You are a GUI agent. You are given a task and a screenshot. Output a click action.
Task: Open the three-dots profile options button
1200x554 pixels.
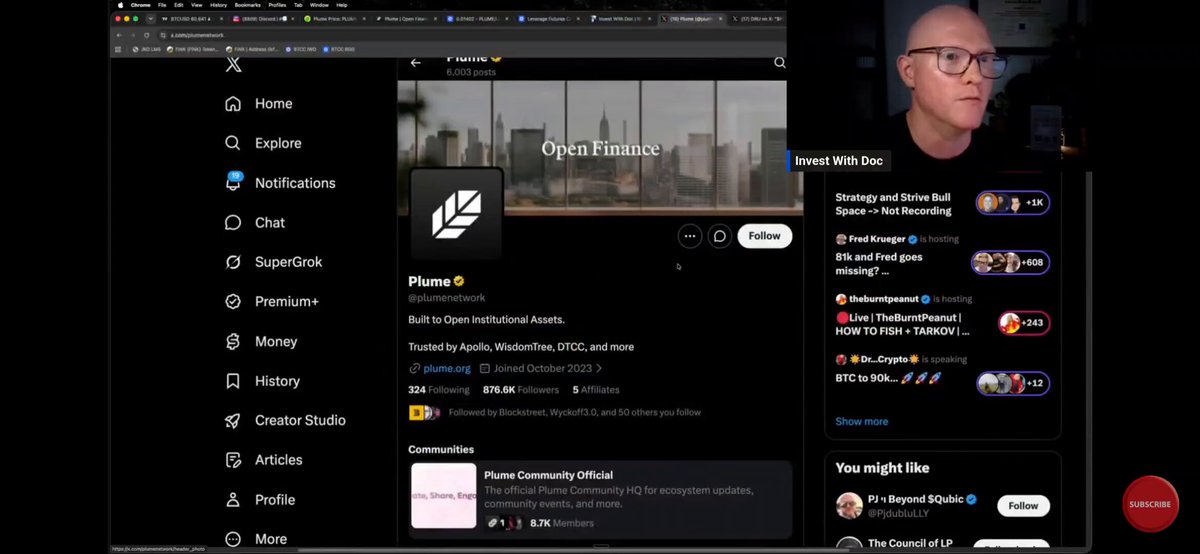click(x=689, y=236)
